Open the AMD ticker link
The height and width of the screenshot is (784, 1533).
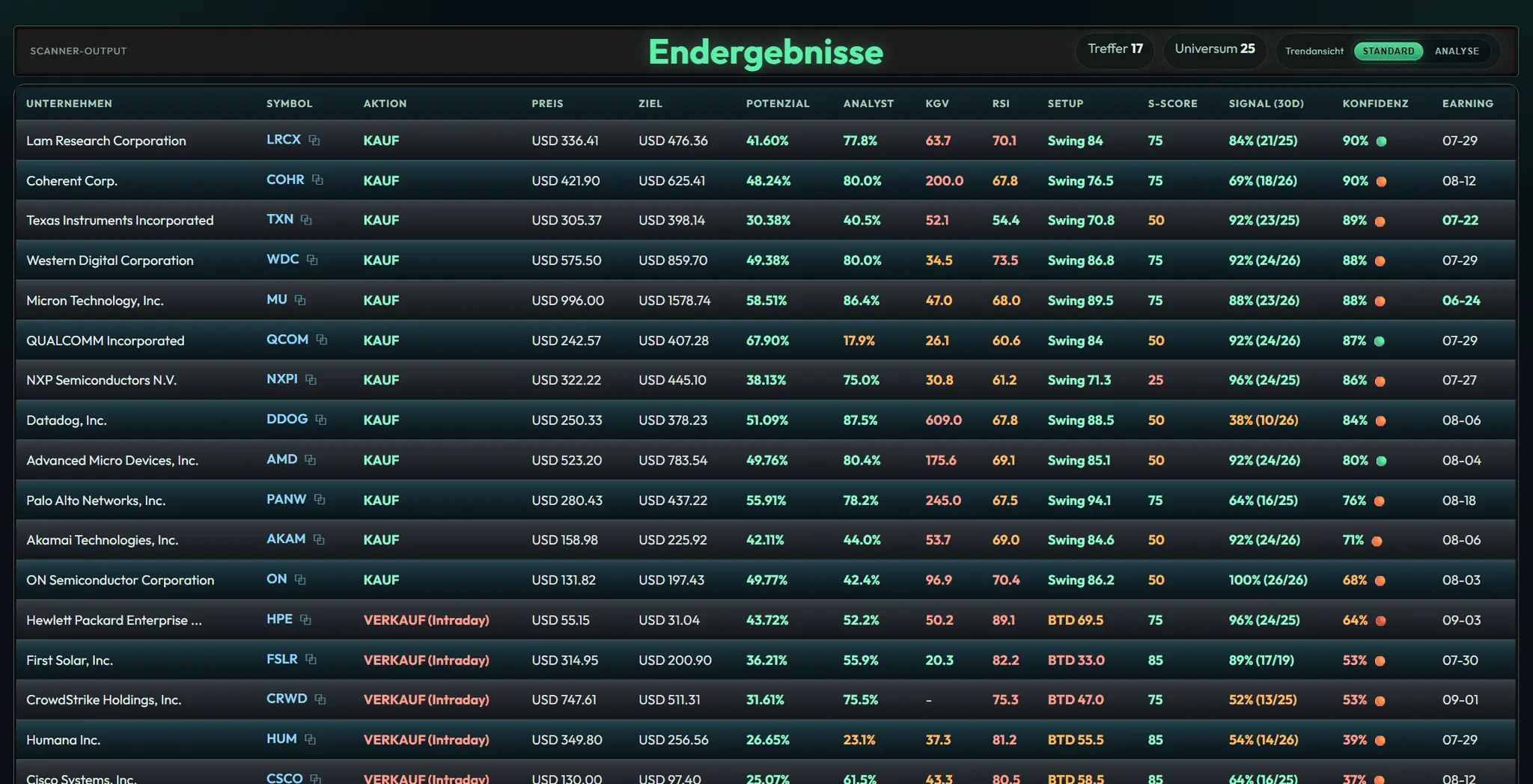281,459
